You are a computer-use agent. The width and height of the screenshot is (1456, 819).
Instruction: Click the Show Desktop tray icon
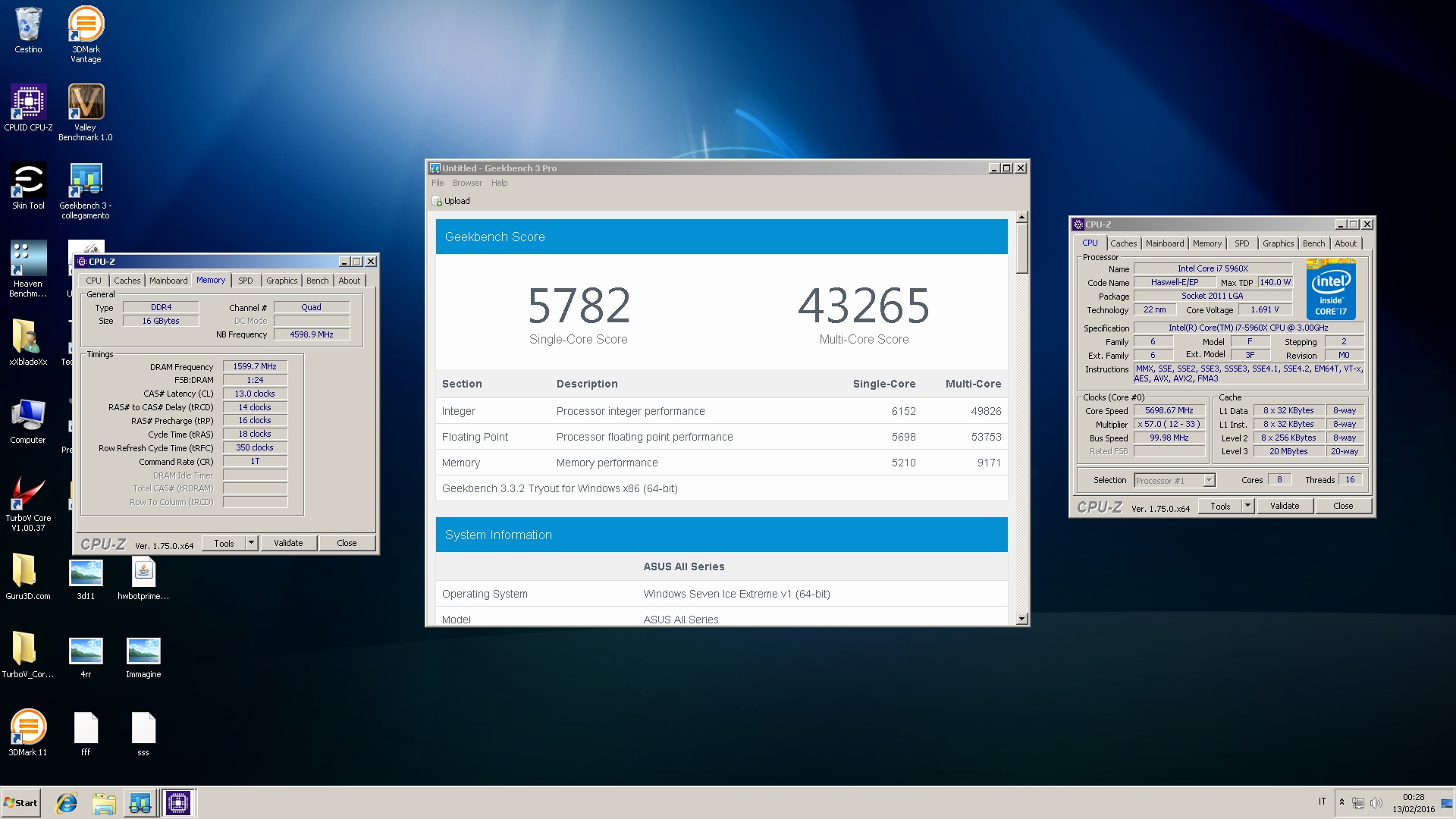coord(1447,803)
